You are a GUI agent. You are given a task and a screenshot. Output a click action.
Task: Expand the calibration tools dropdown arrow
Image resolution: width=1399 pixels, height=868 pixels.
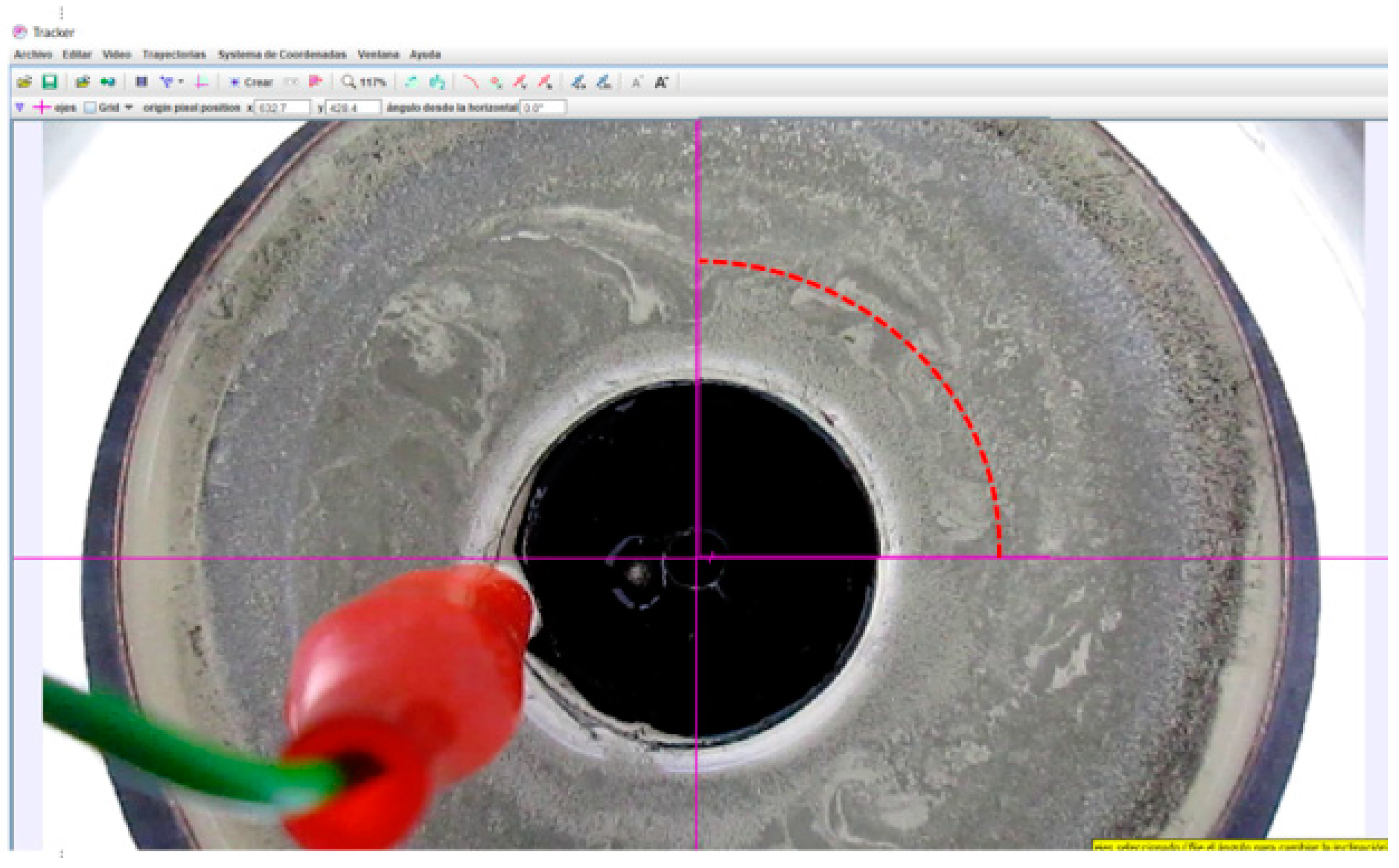tap(181, 82)
